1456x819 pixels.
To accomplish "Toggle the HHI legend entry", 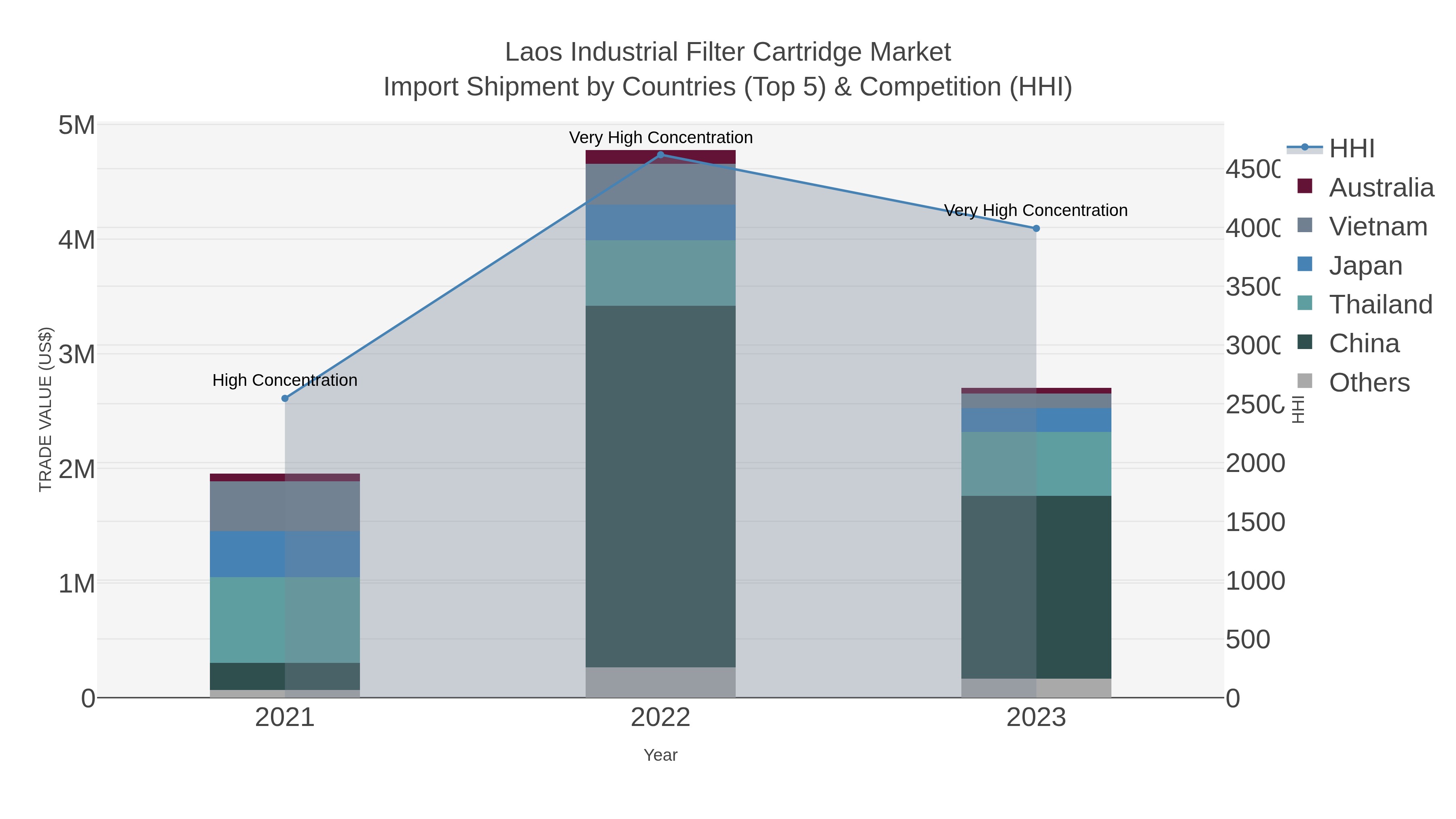I will tap(1332, 149).
